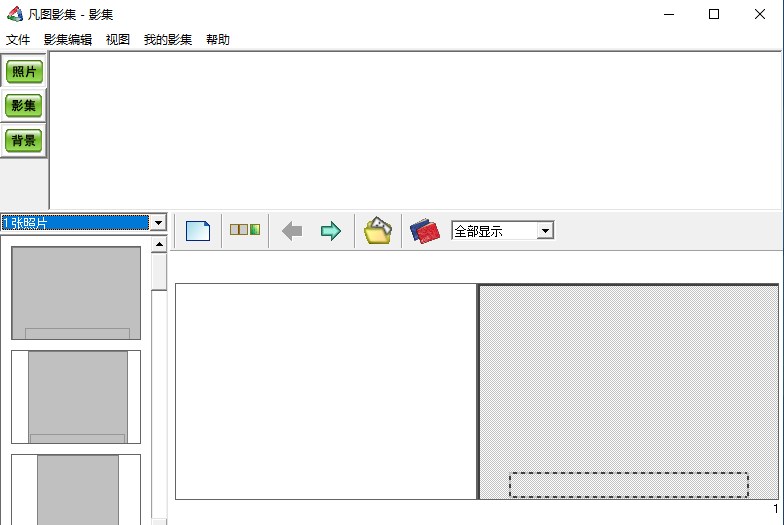Select the blank left album page

tap(326, 392)
